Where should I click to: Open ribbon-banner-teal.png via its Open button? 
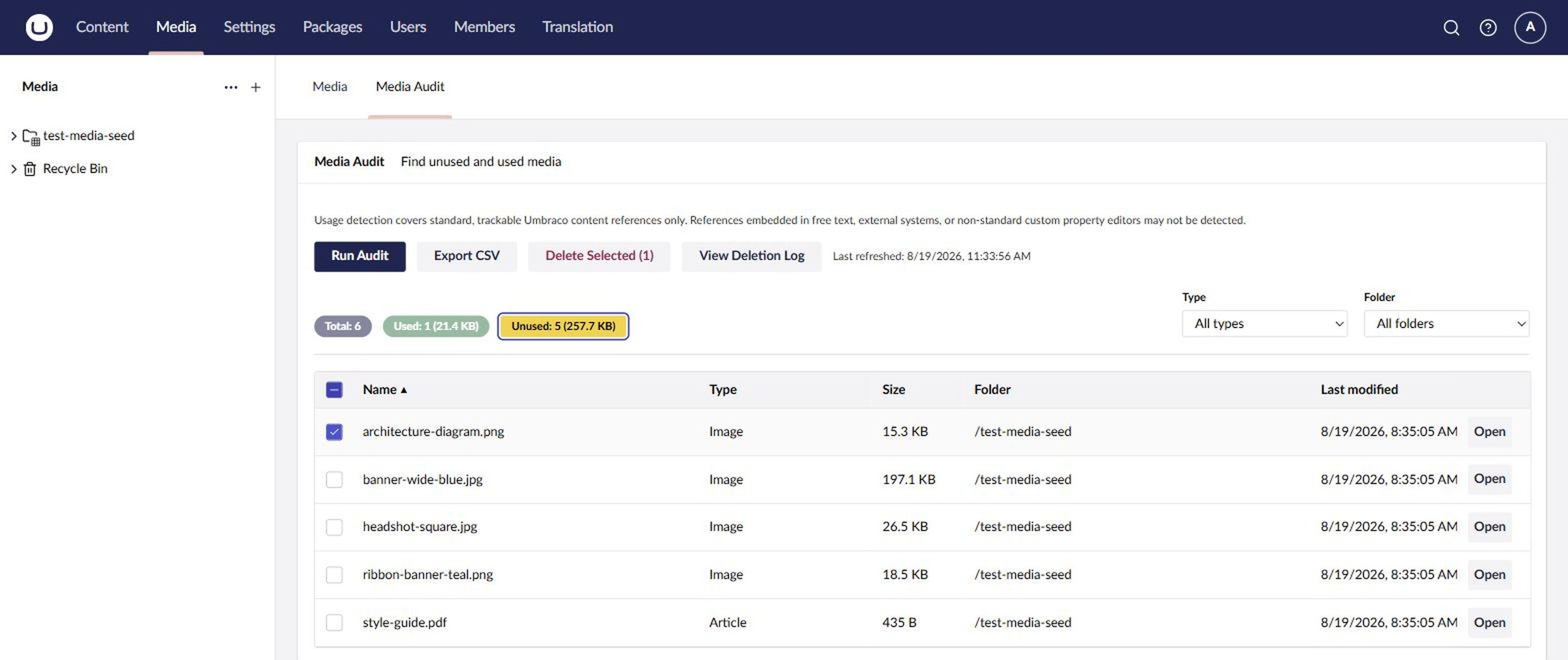pyautogui.click(x=1489, y=574)
